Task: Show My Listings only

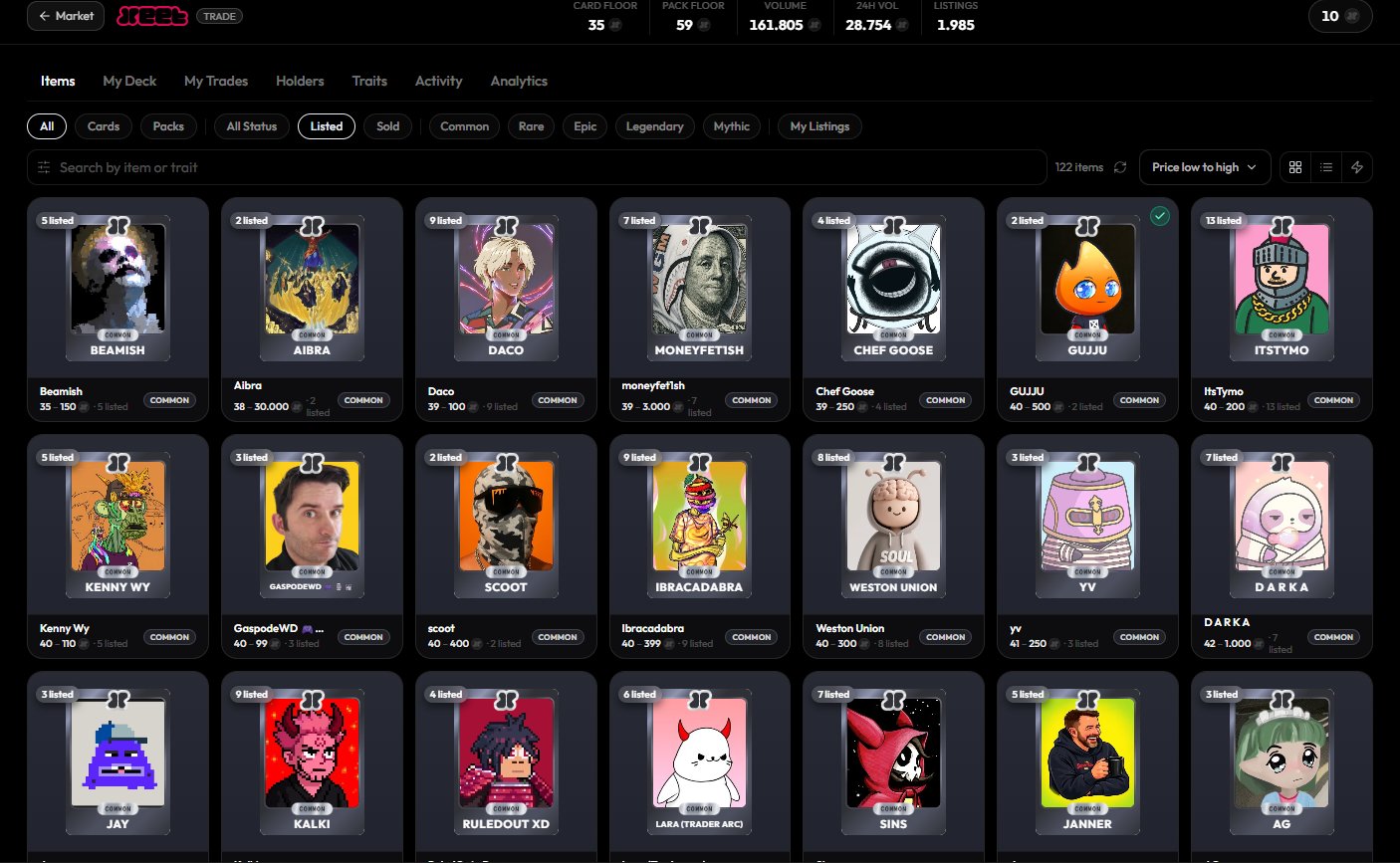Action: (820, 126)
